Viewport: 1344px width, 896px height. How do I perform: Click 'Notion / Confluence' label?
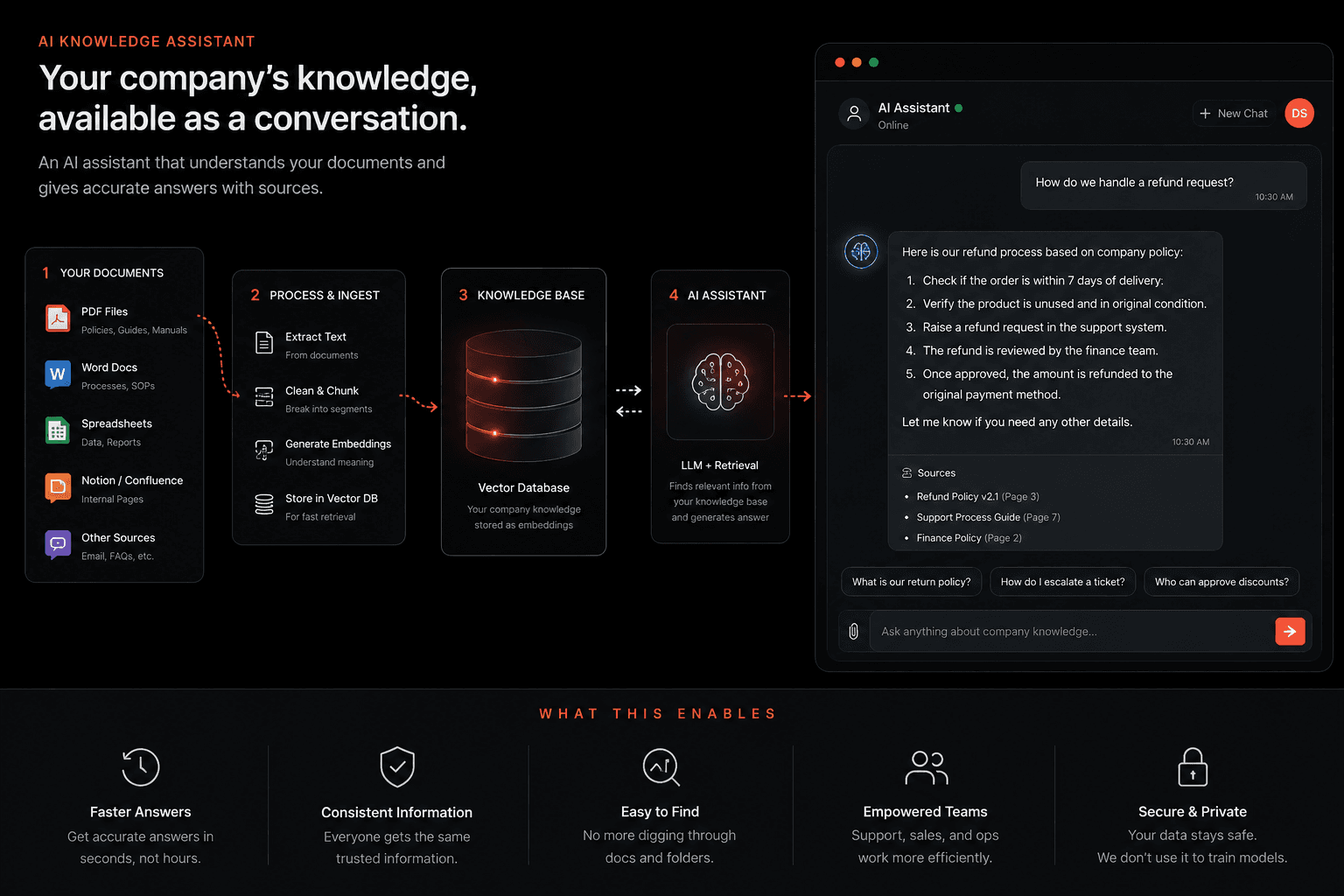tap(132, 480)
